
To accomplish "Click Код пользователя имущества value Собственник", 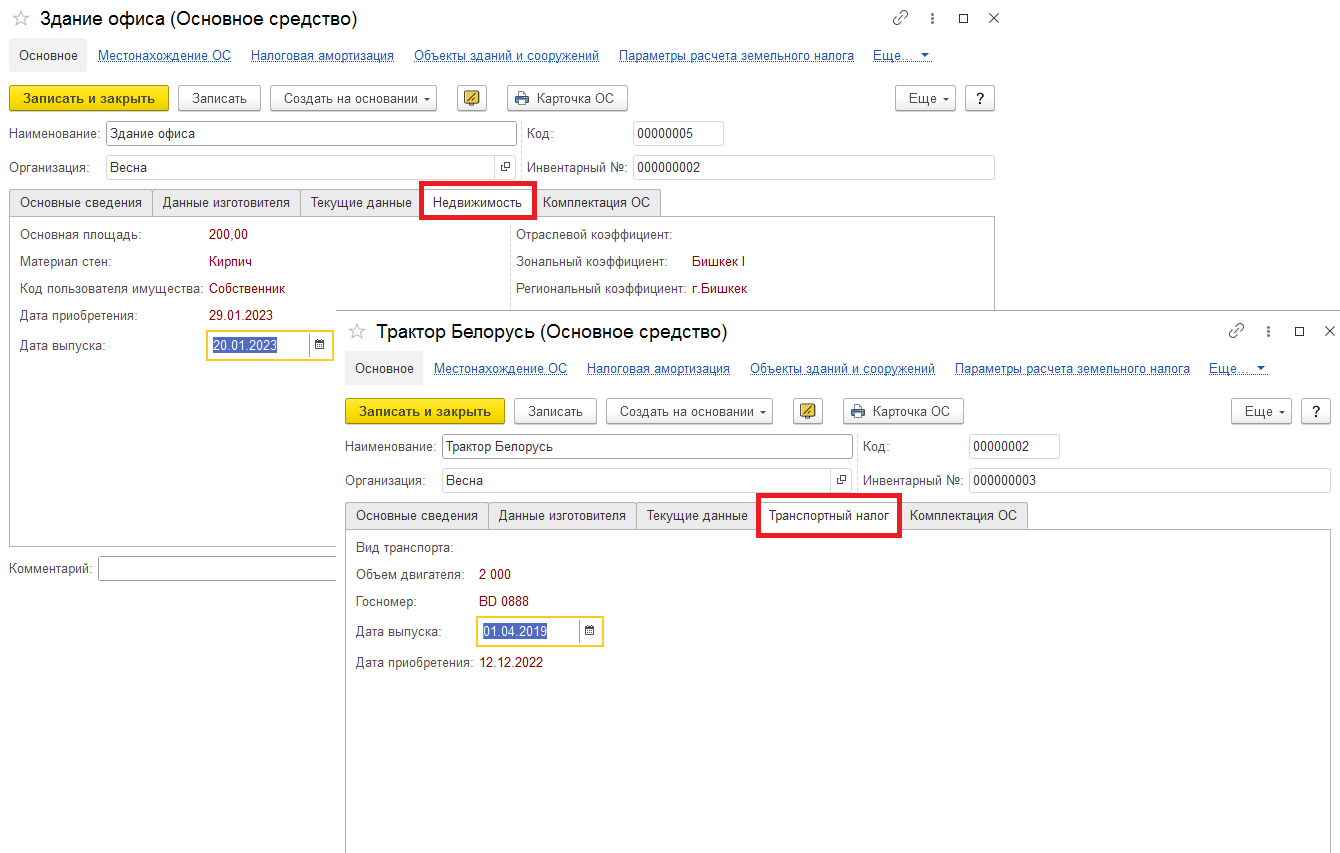I will [x=247, y=288].
